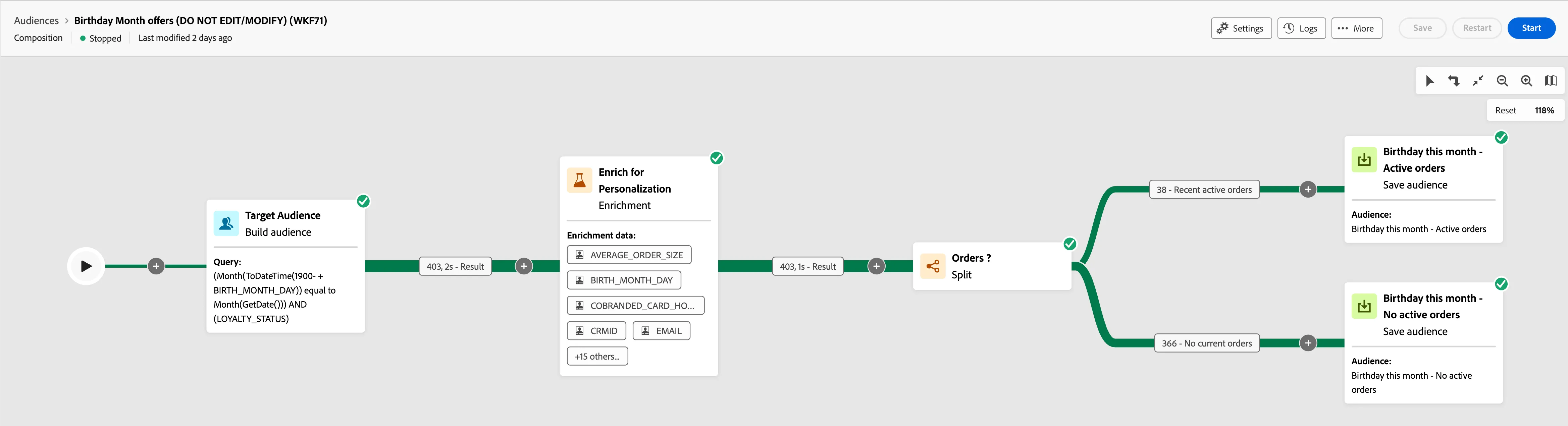1568x426 pixels.
Task: Click the Stopped status indicator
Action: (100, 38)
